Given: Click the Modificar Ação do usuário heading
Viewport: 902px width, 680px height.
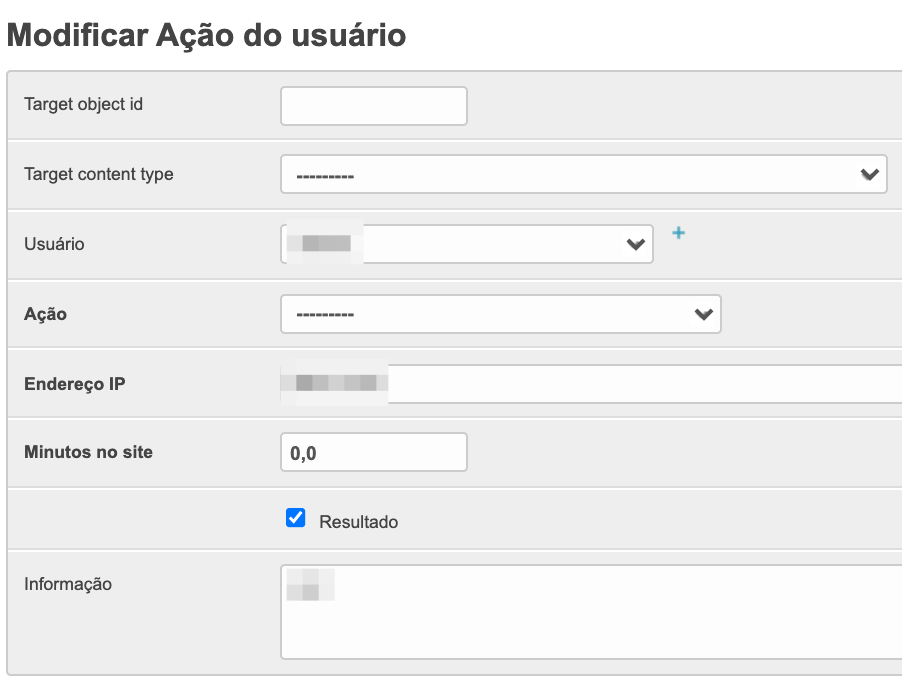Looking at the screenshot, I should tap(206, 36).
